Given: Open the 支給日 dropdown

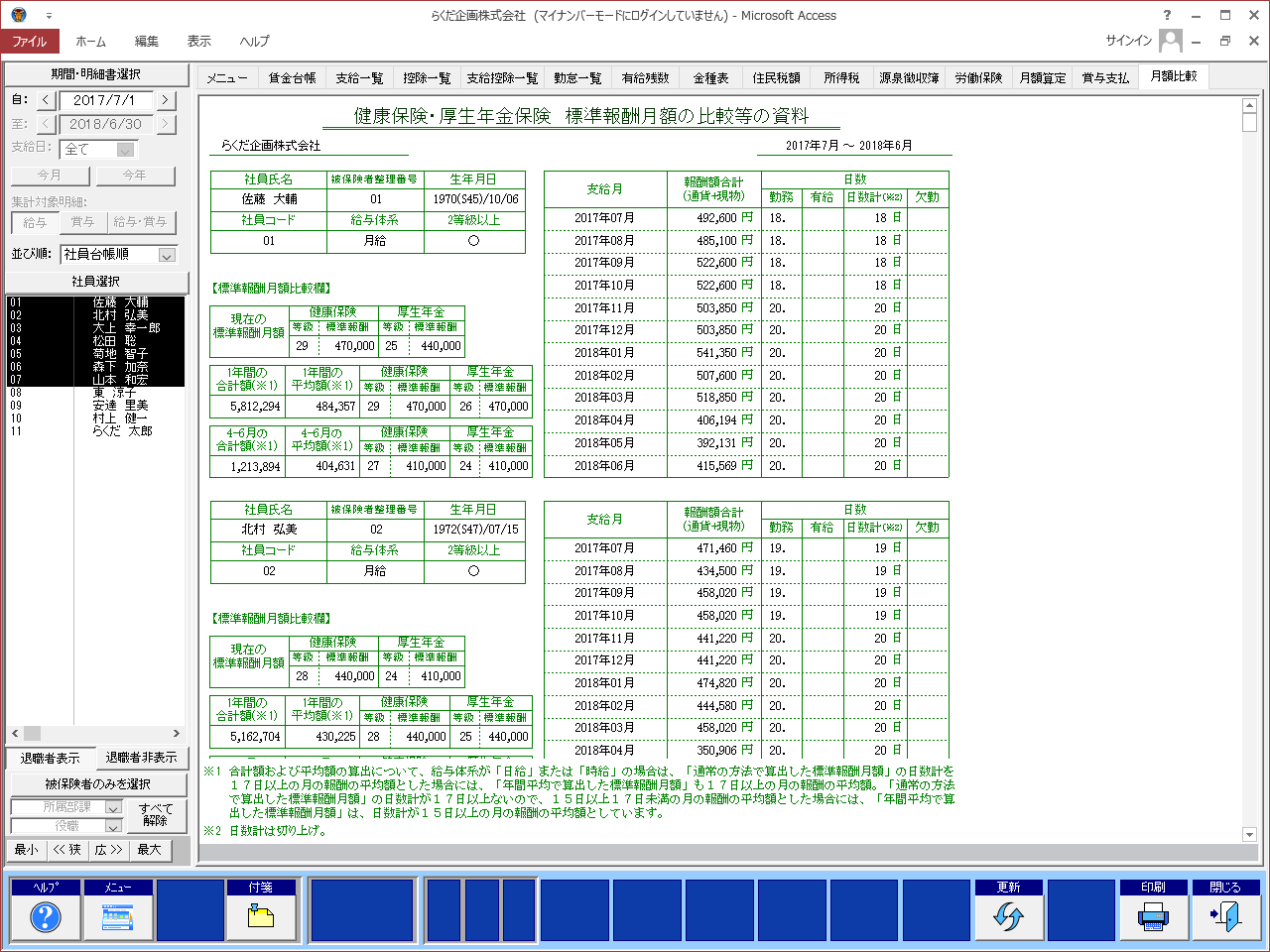Looking at the screenshot, I should tap(125, 149).
